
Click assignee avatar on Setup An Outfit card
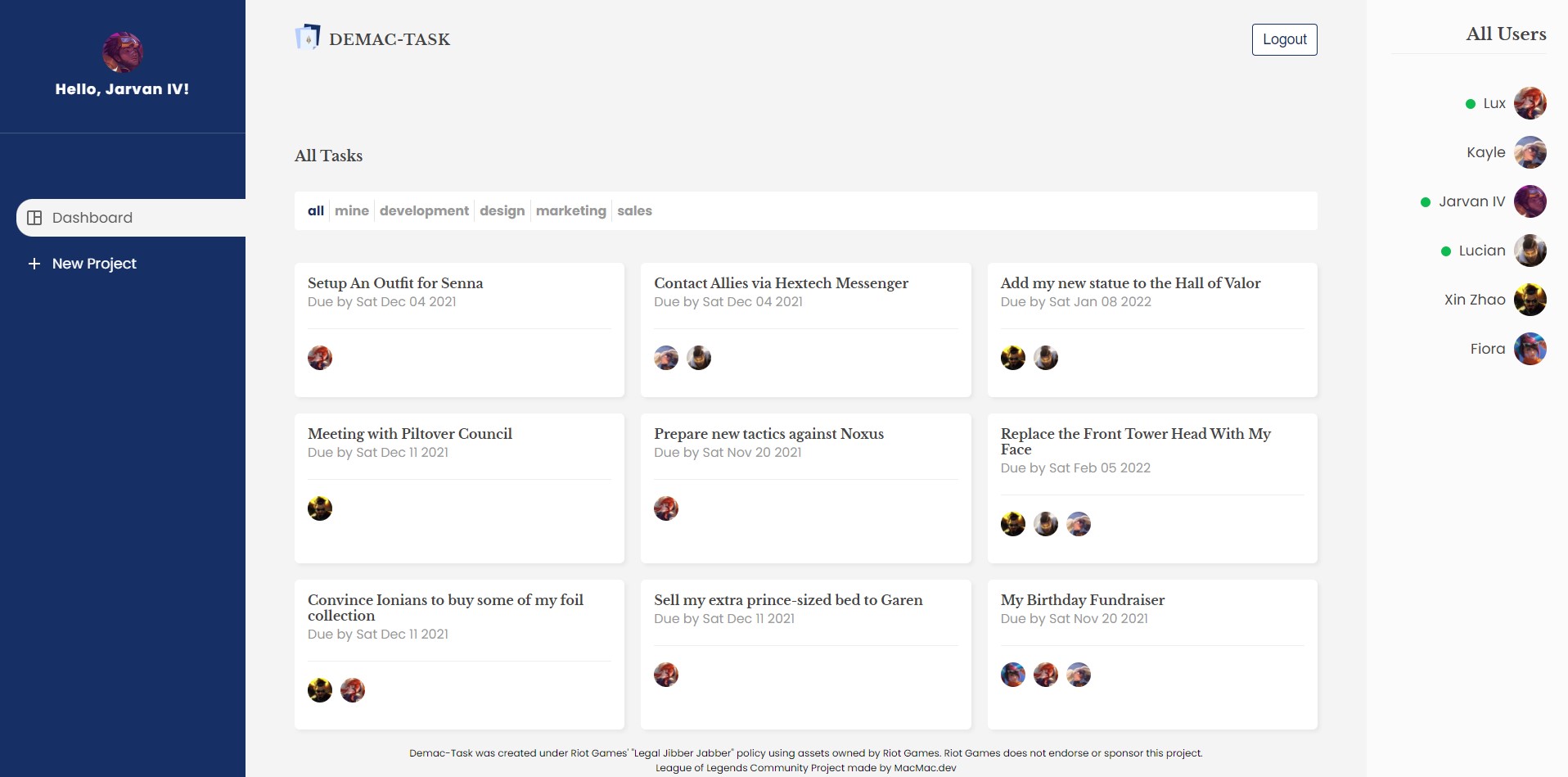coord(320,358)
